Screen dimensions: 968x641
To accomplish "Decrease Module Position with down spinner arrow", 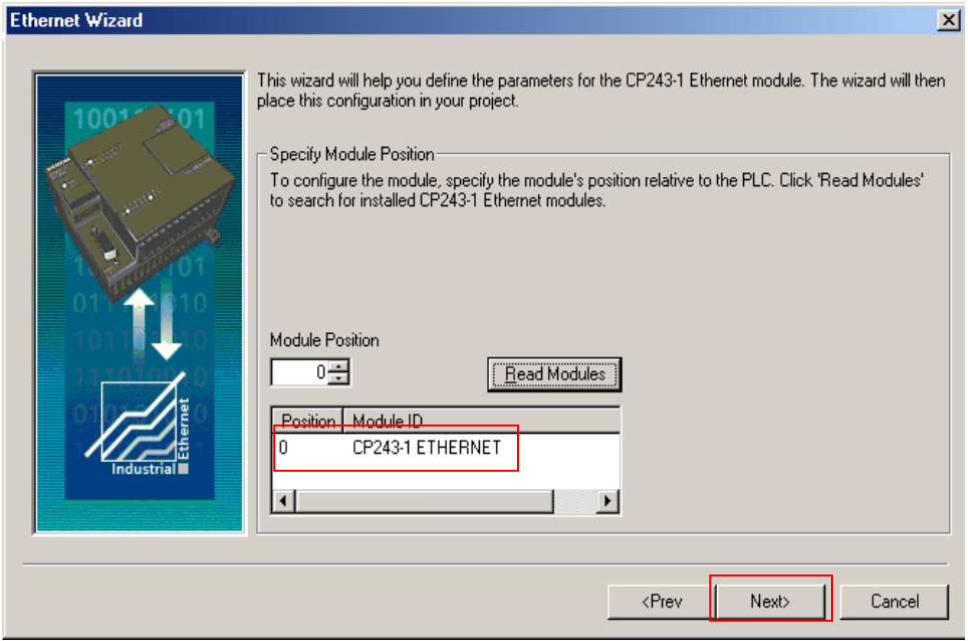I will (x=338, y=379).
